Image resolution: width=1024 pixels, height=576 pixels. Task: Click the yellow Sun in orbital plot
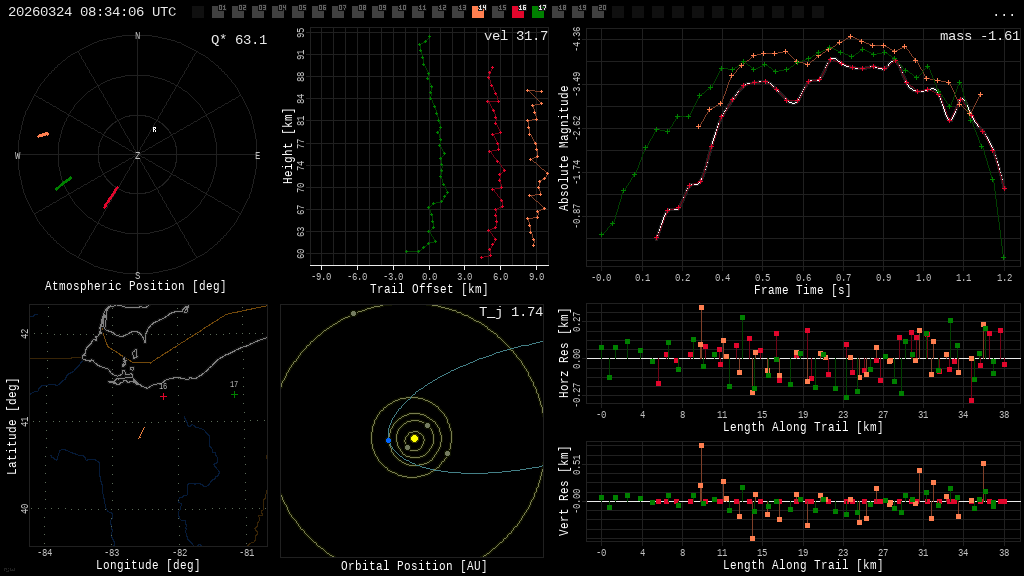point(414,438)
